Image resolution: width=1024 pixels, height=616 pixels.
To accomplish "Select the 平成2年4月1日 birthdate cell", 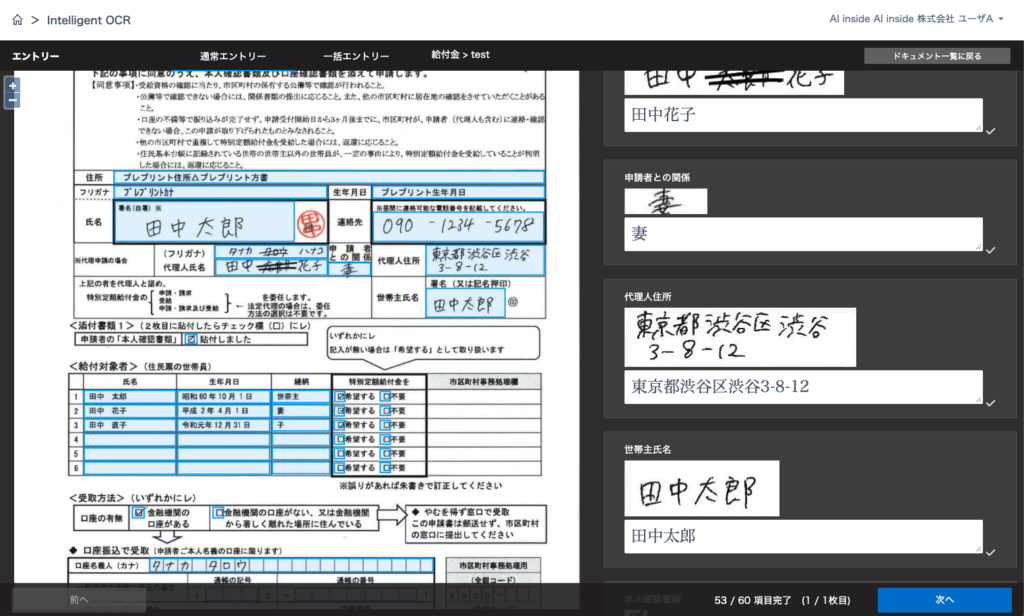I will (223, 411).
